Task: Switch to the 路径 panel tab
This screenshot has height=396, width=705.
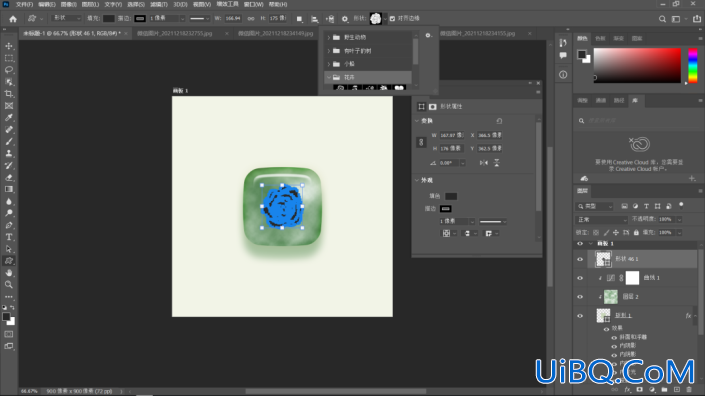Action: pos(619,101)
